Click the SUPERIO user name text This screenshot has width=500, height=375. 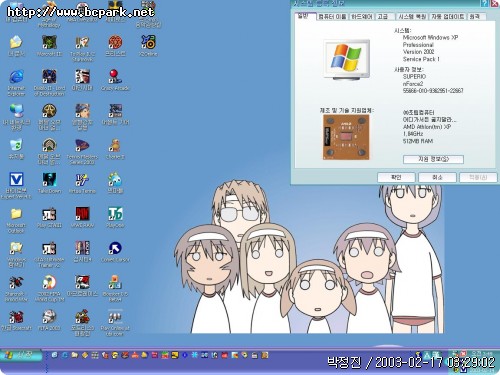pyautogui.click(x=414, y=76)
